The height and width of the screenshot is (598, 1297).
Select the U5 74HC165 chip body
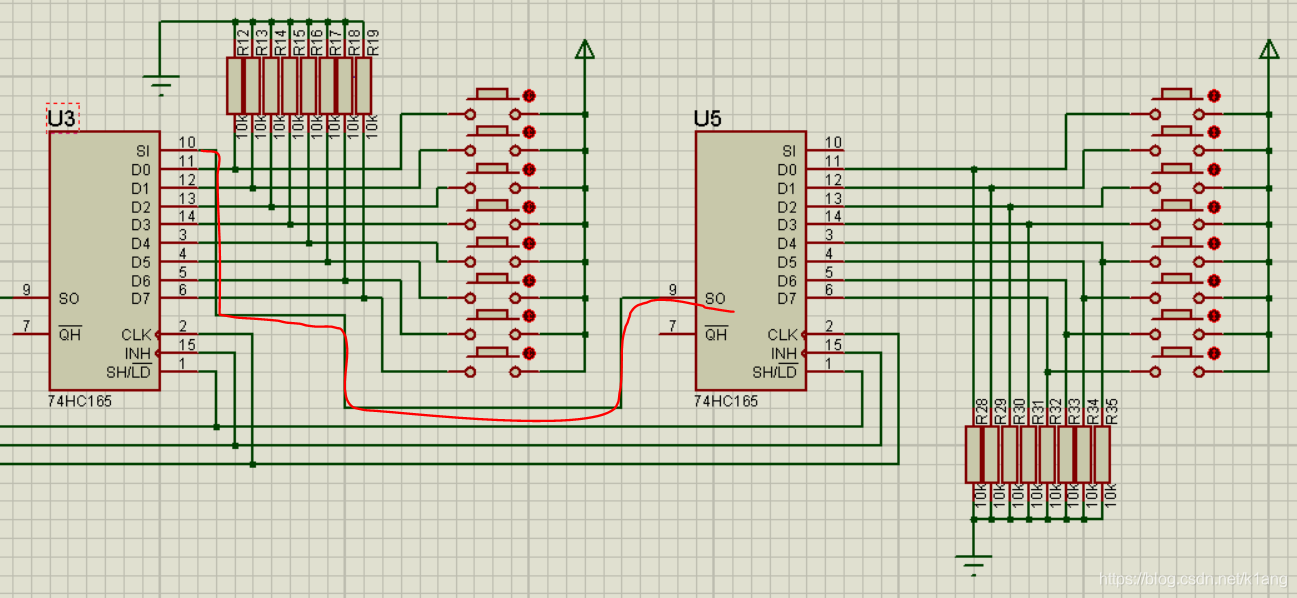tap(750, 260)
